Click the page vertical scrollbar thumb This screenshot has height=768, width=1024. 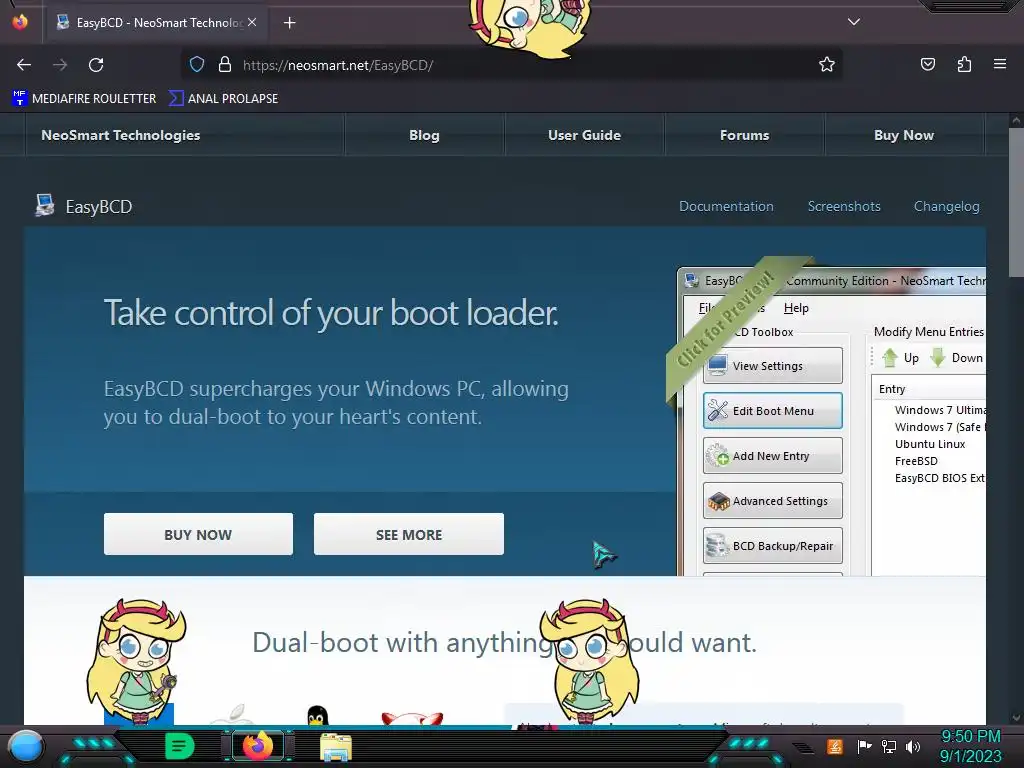[1016, 202]
